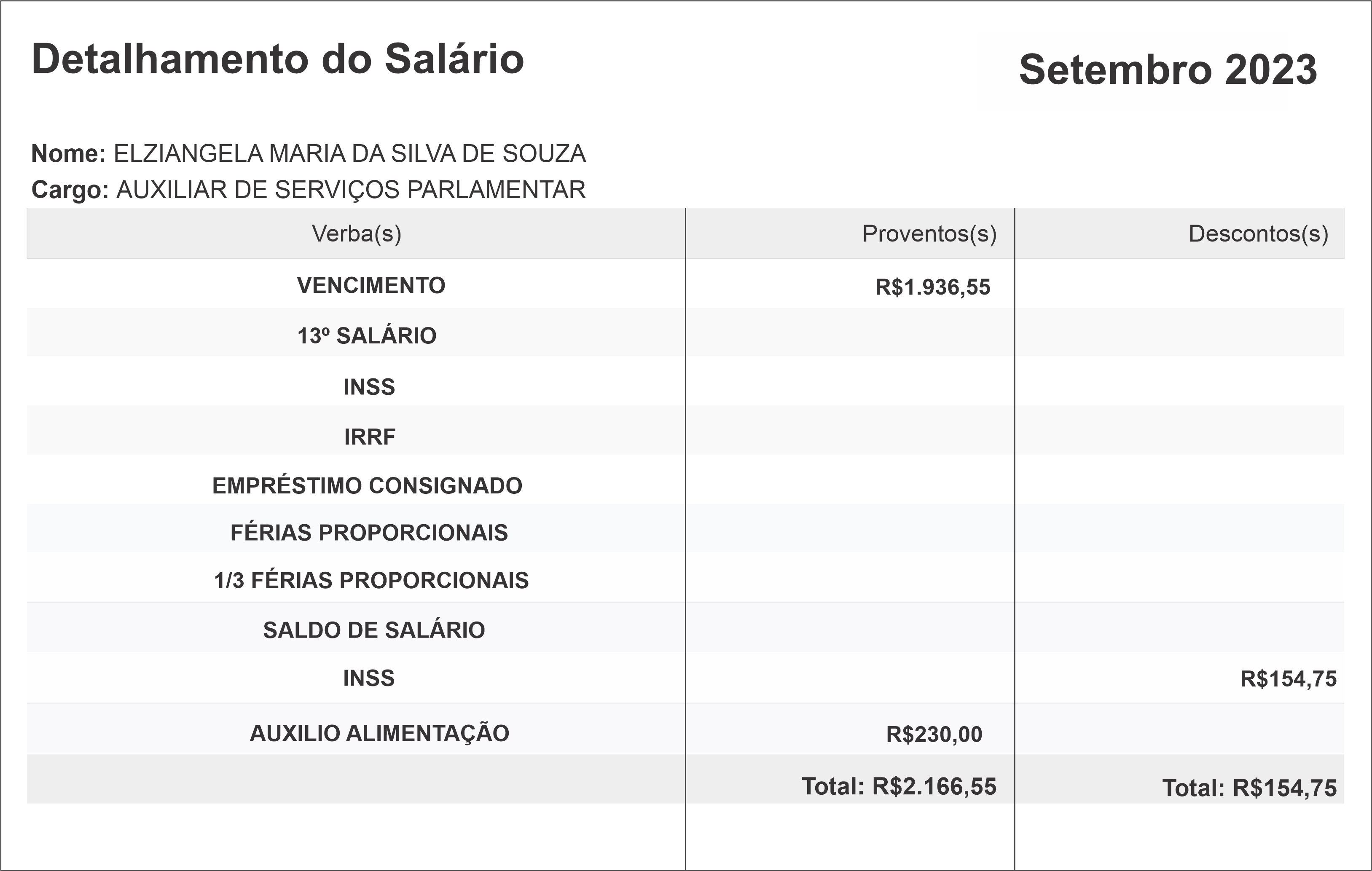Click the bold "Nome:" field label
Screen dimensions: 1372x871
tap(68, 154)
